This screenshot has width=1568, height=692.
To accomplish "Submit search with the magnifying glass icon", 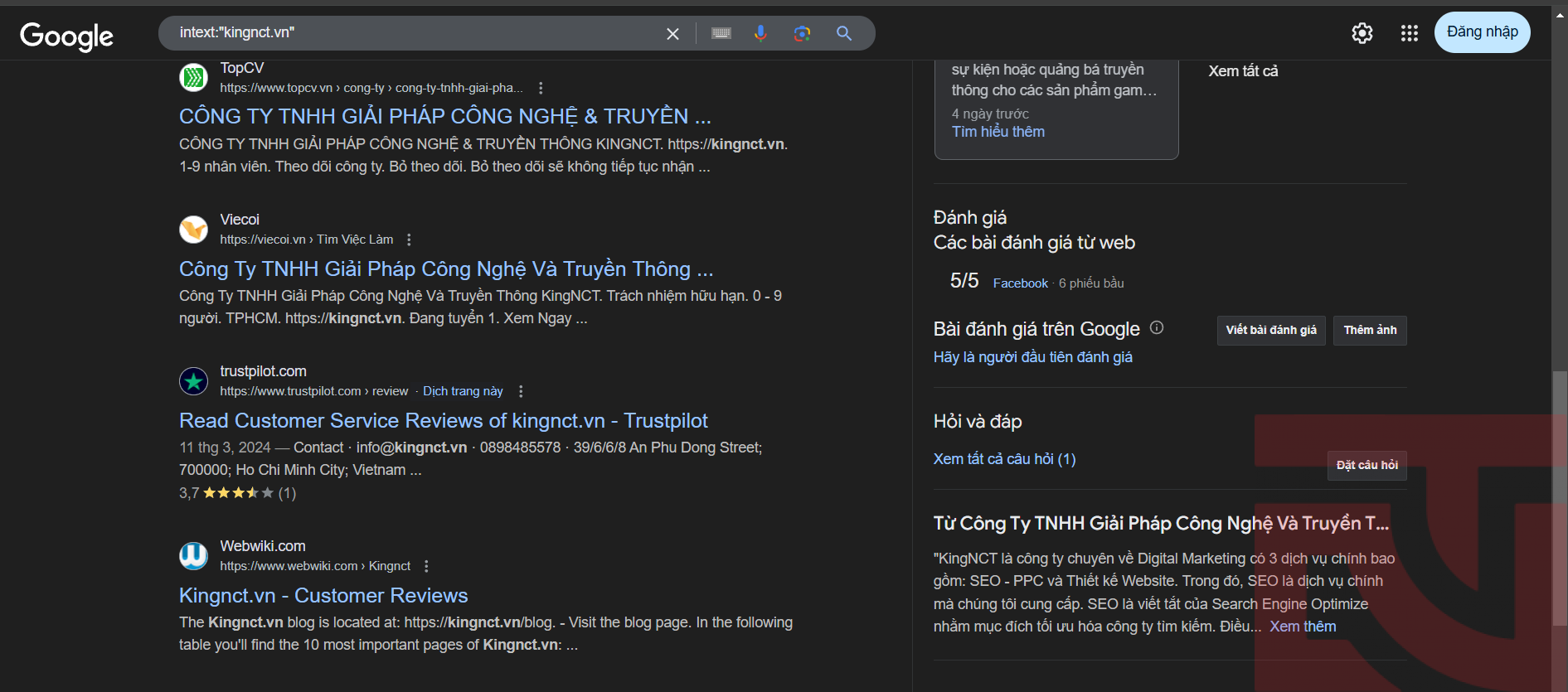I will pyautogui.click(x=844, y=33).
